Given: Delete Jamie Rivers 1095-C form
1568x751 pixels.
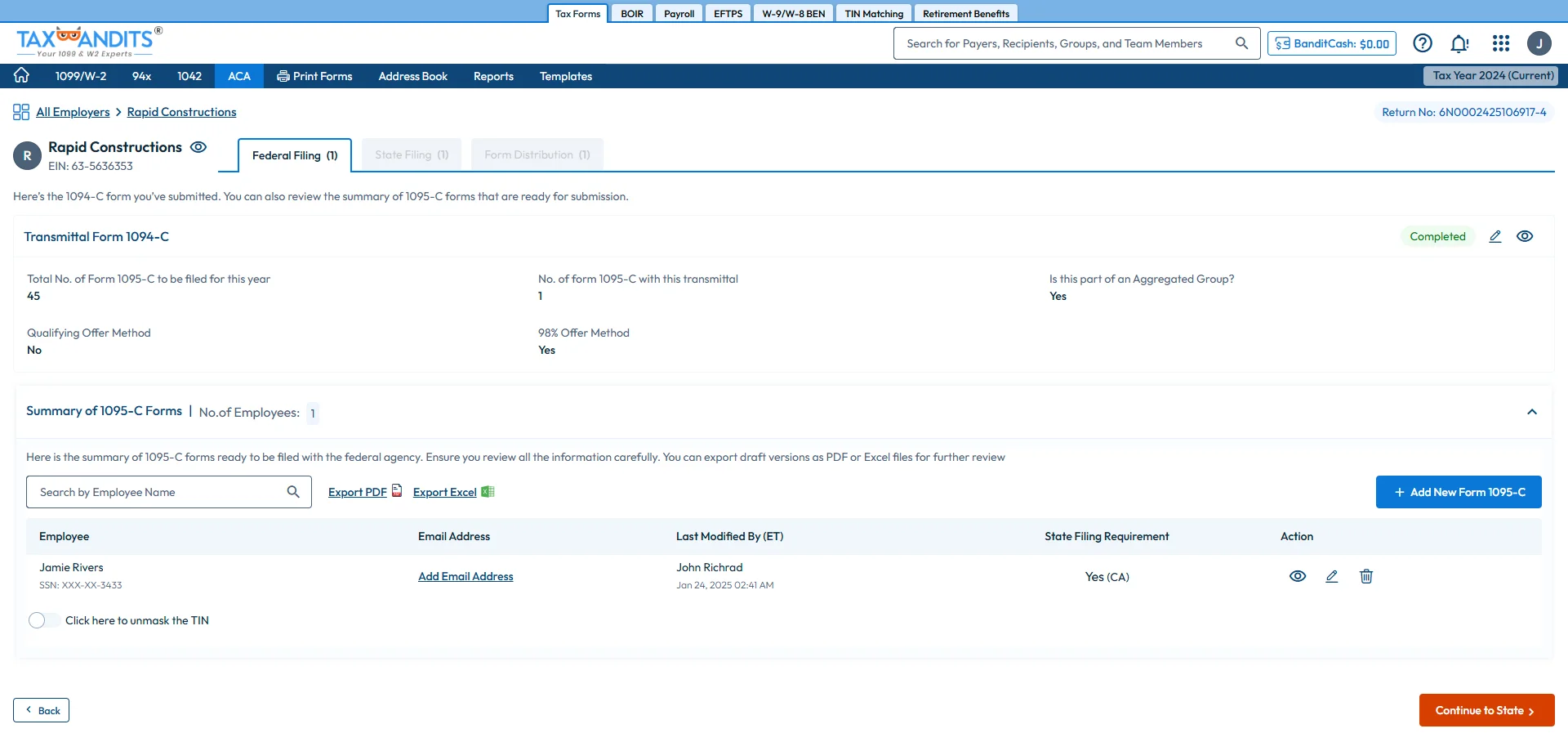Looking at the screenshot, I should [1366, 576].
